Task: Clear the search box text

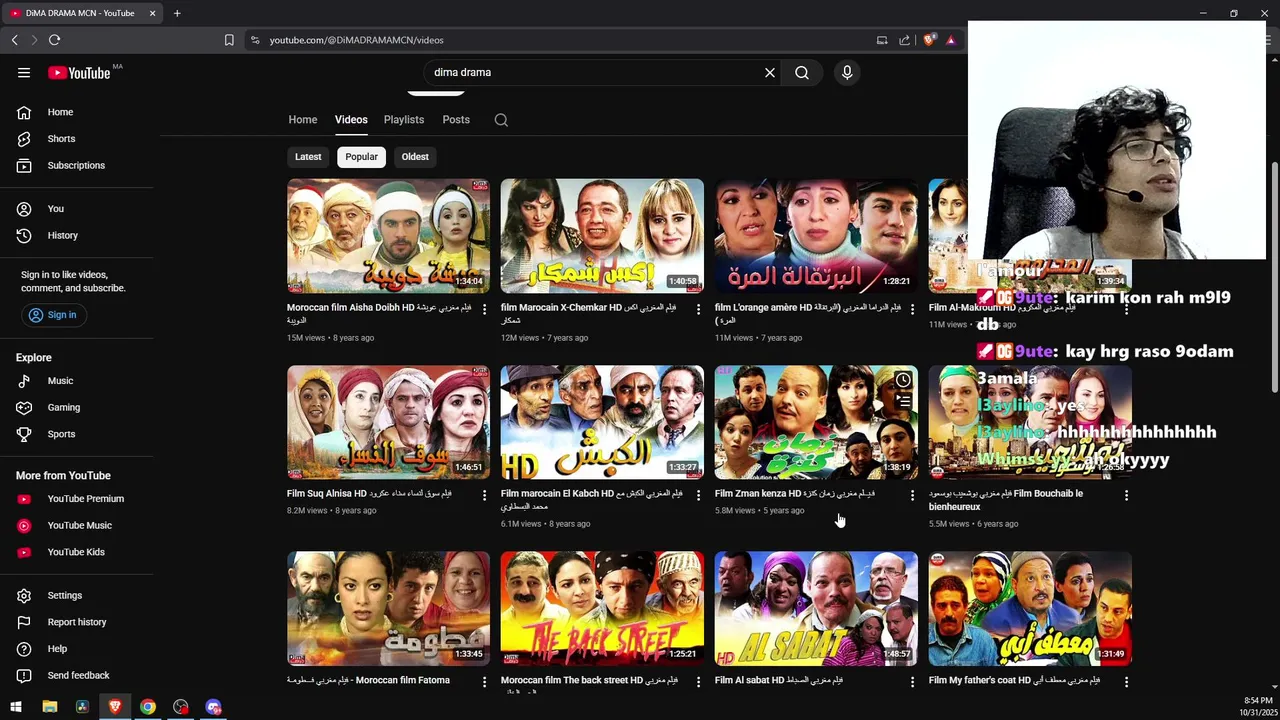Action: [x=770, y=72]
